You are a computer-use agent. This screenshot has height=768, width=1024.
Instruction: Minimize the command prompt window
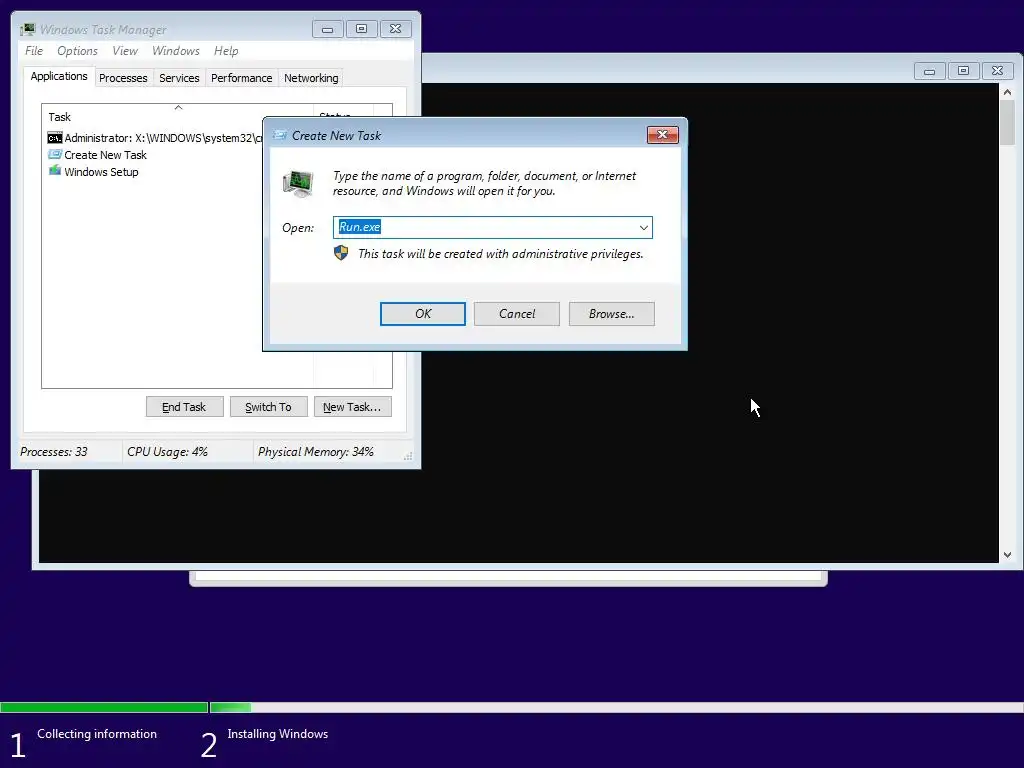pyautogui.click(x=929, y=71)
